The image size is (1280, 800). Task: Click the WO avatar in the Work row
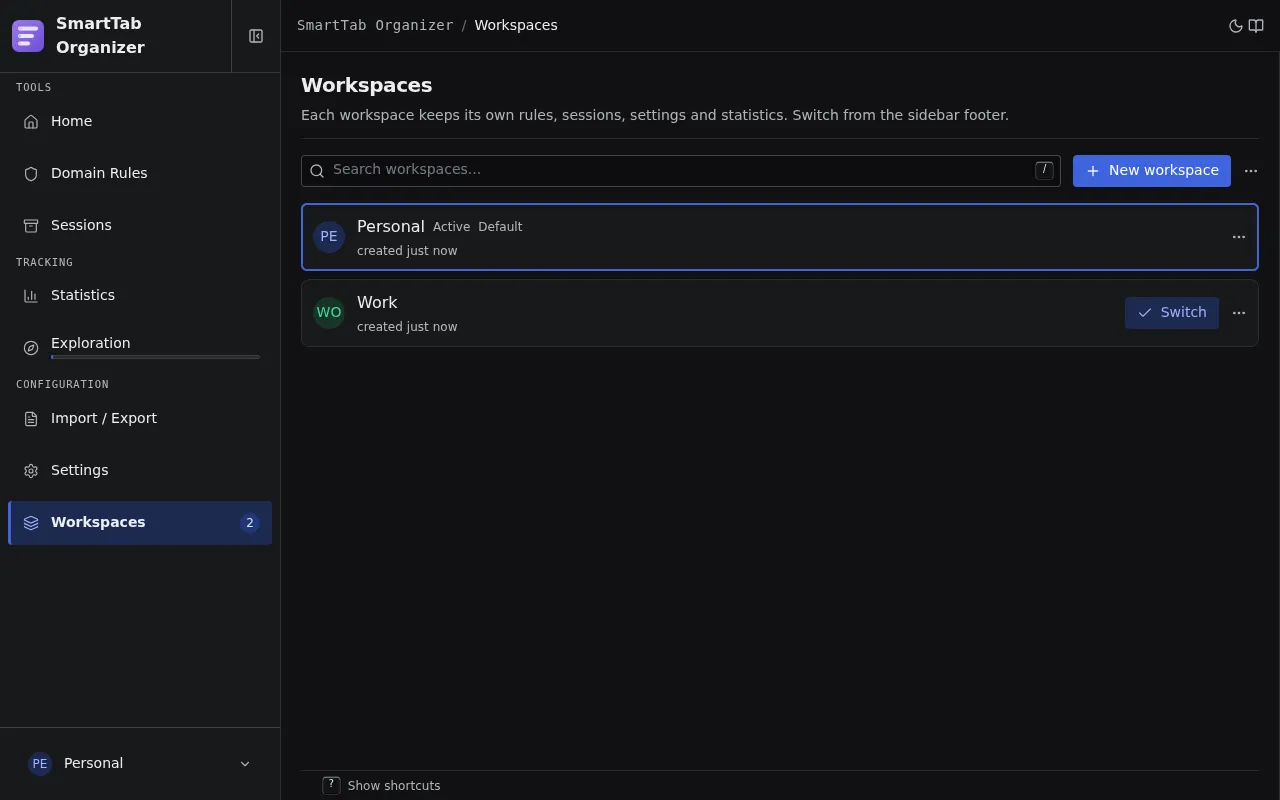[329, 313]
